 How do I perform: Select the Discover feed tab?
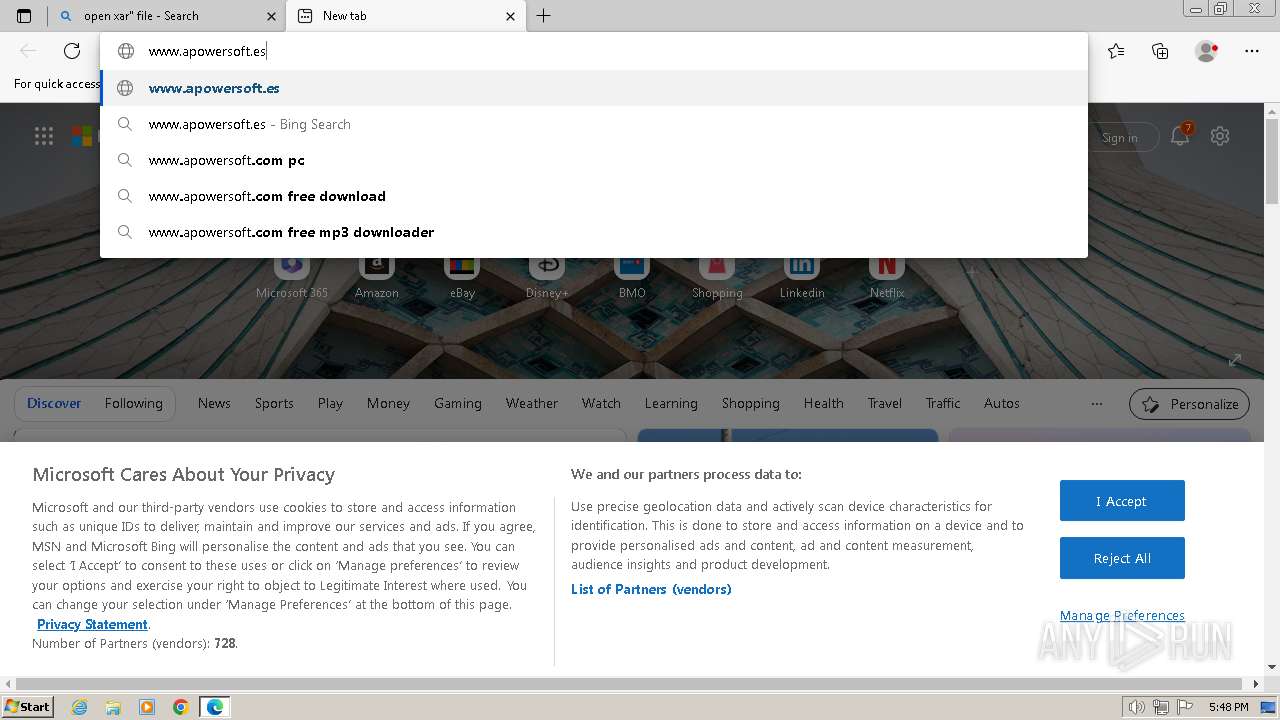point(54,403)
